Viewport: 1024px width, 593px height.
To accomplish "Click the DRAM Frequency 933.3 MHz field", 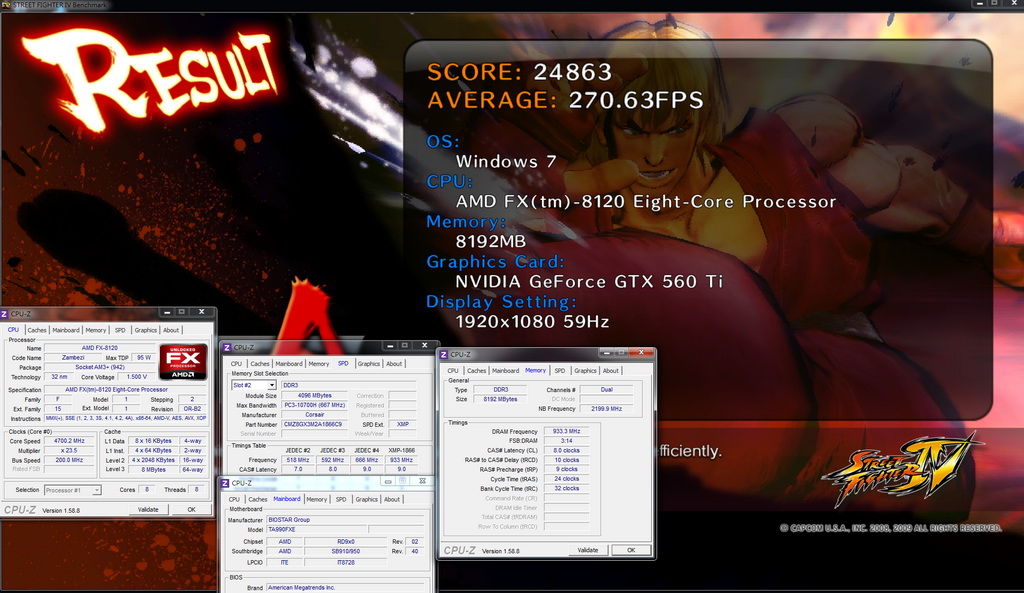I will [566, 432].
